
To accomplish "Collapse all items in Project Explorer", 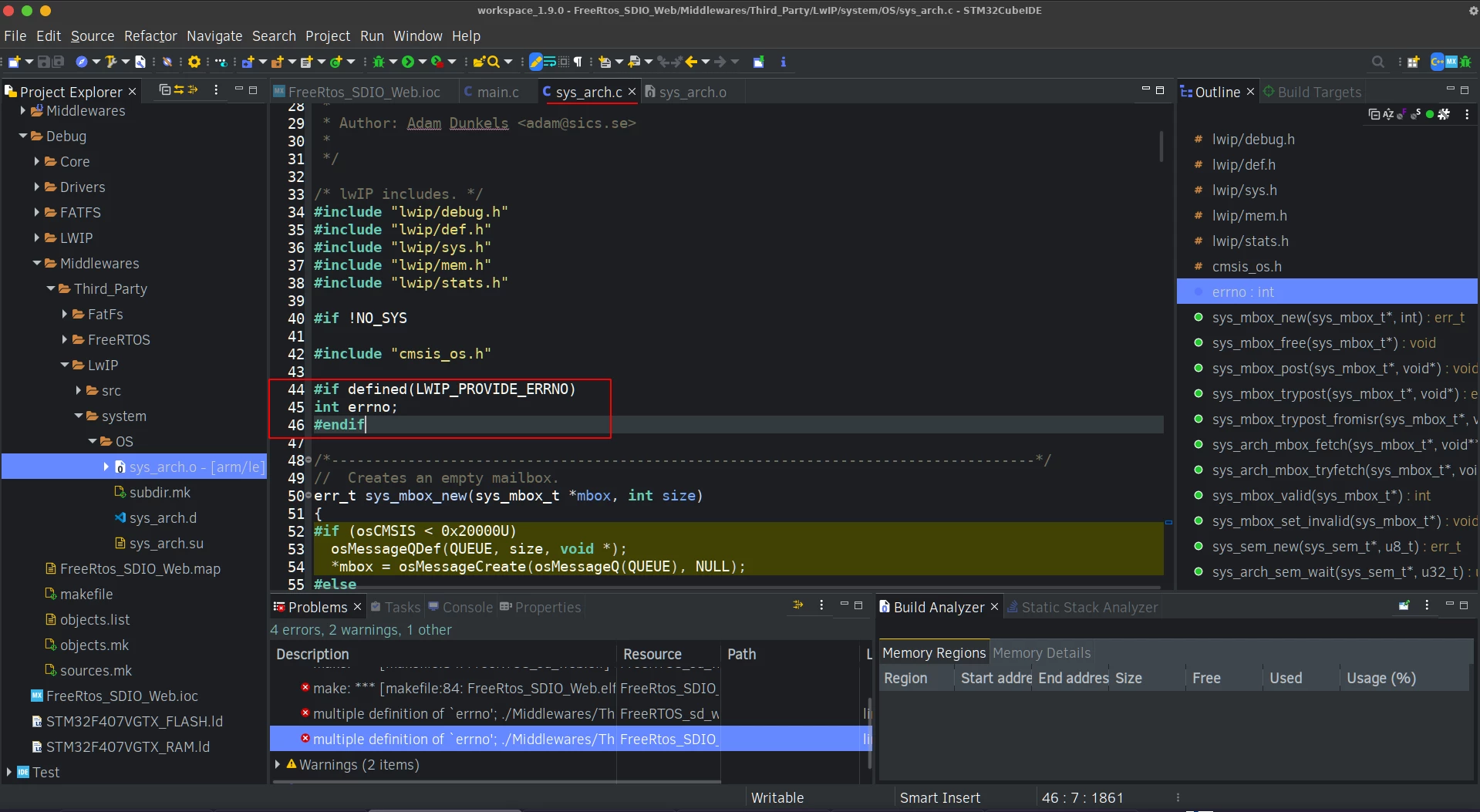I will coord(164,90).
